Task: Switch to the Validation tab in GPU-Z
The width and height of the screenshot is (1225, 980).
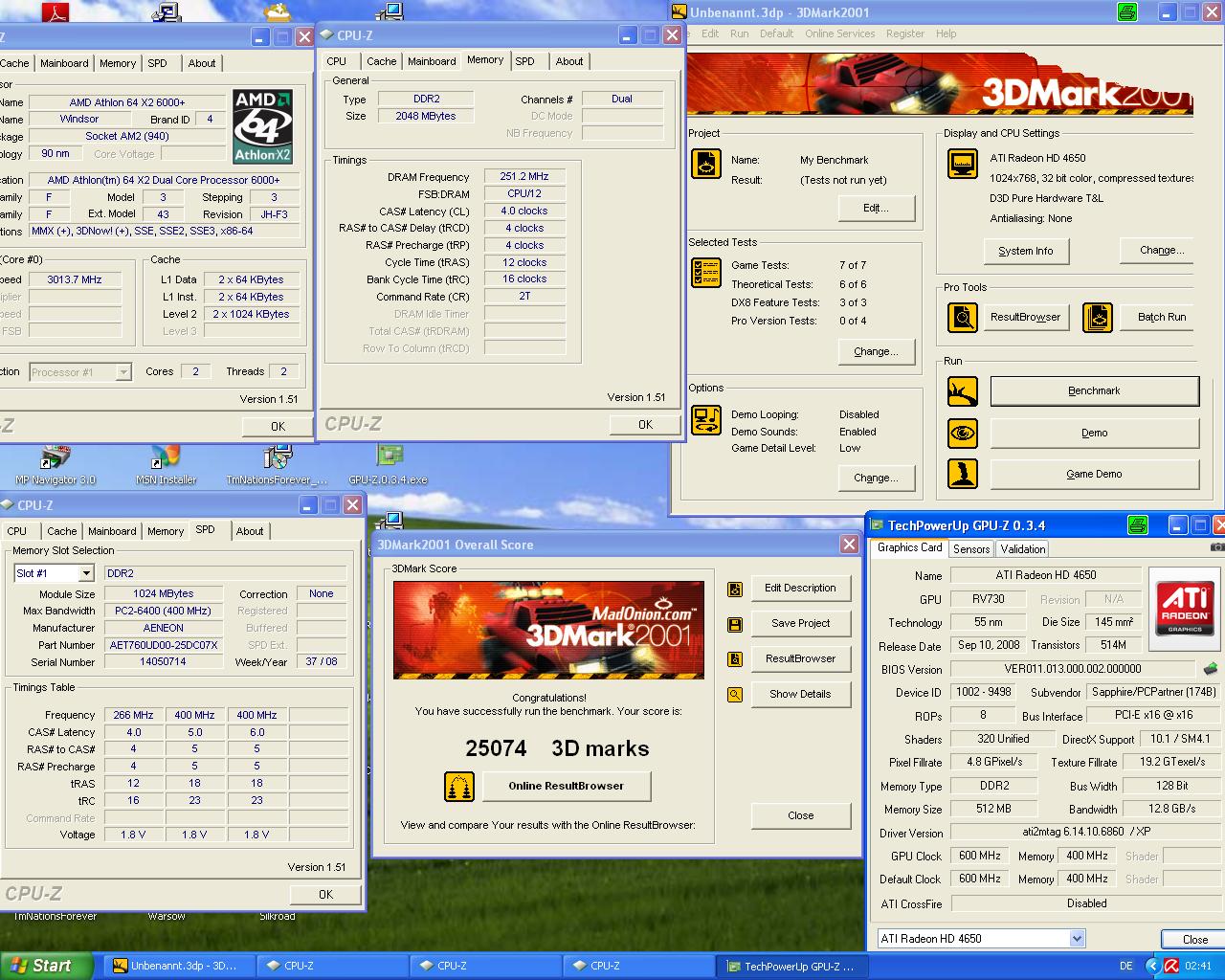Action: point(1023,549)
